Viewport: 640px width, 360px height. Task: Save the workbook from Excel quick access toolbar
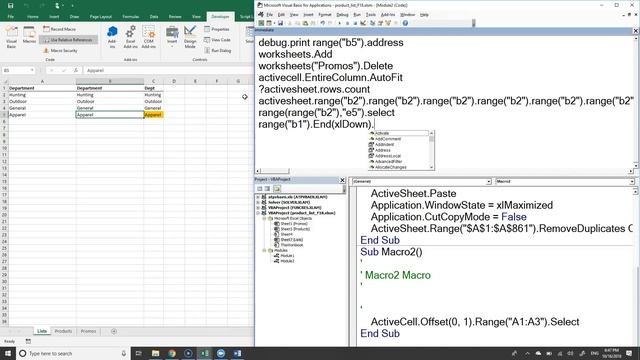(11, 6)
